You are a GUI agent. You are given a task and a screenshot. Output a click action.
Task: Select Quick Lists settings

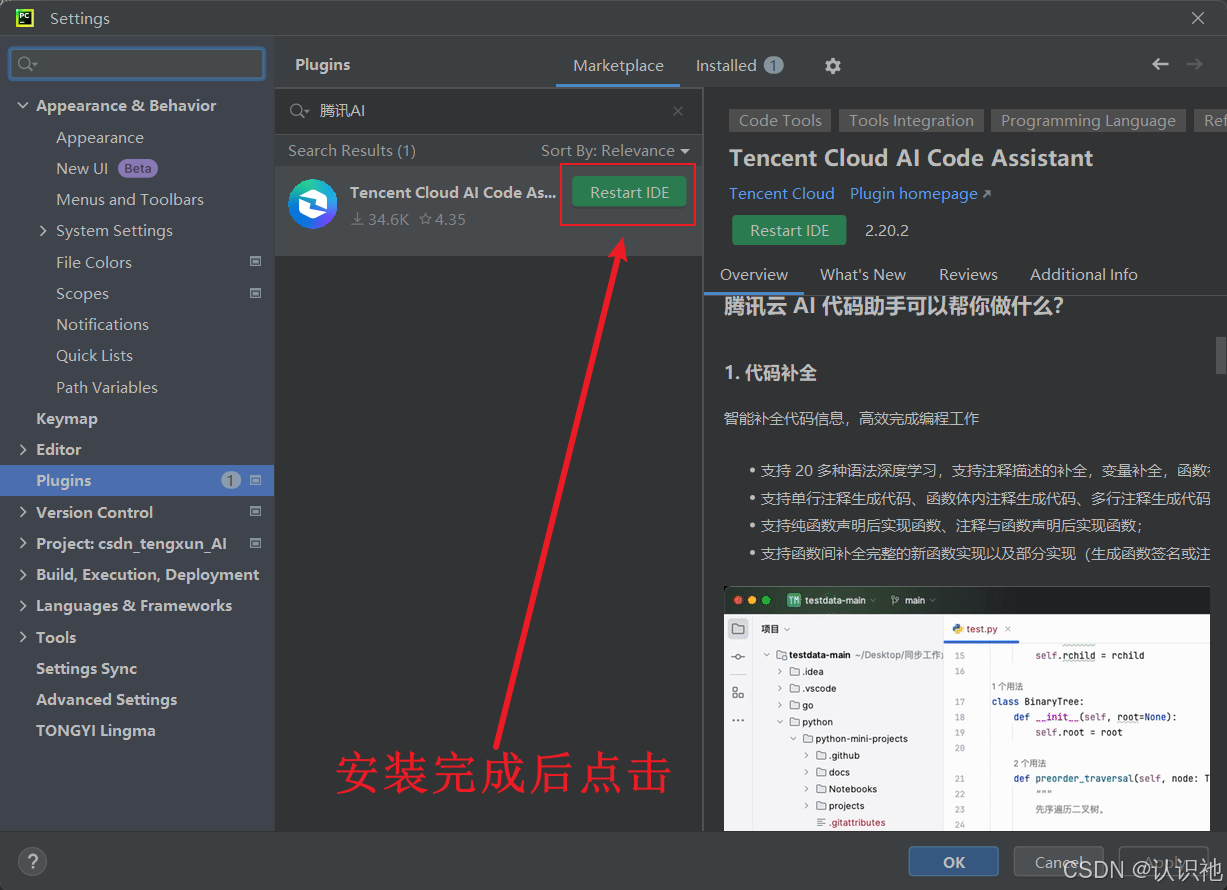tap(94, 355)
